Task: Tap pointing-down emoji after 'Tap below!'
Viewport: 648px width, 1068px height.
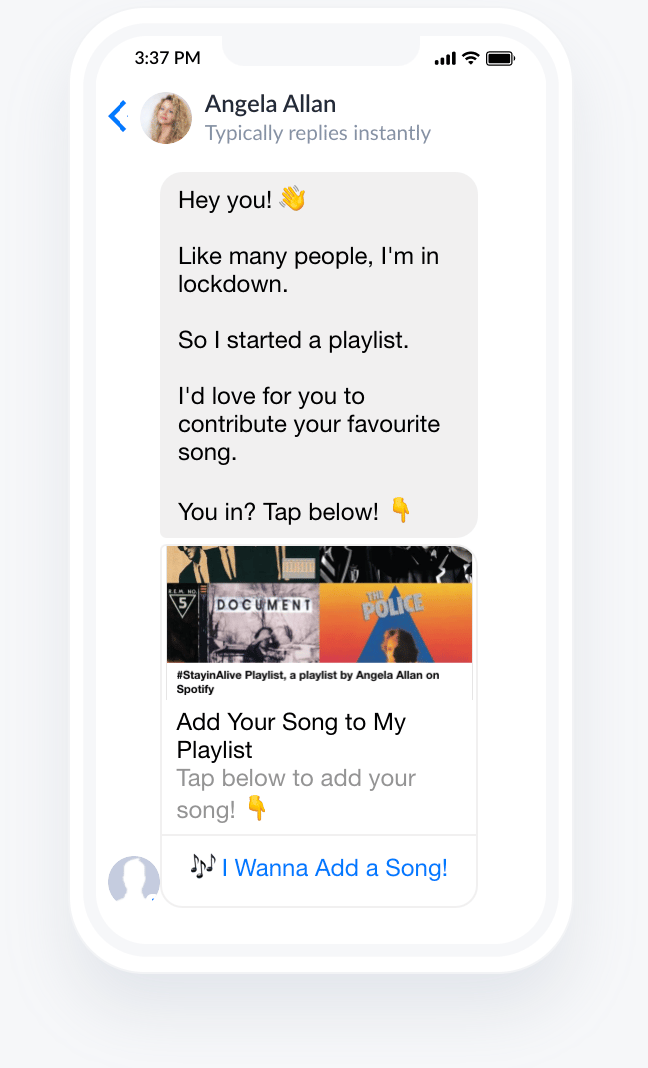Action: (x=401, y=509)
